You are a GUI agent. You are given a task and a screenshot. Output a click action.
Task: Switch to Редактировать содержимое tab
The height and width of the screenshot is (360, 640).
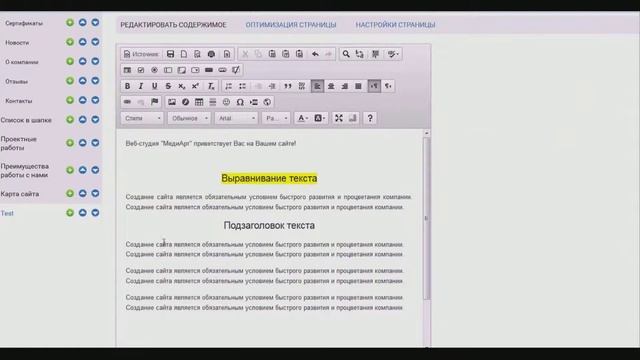tap(173, 25)
